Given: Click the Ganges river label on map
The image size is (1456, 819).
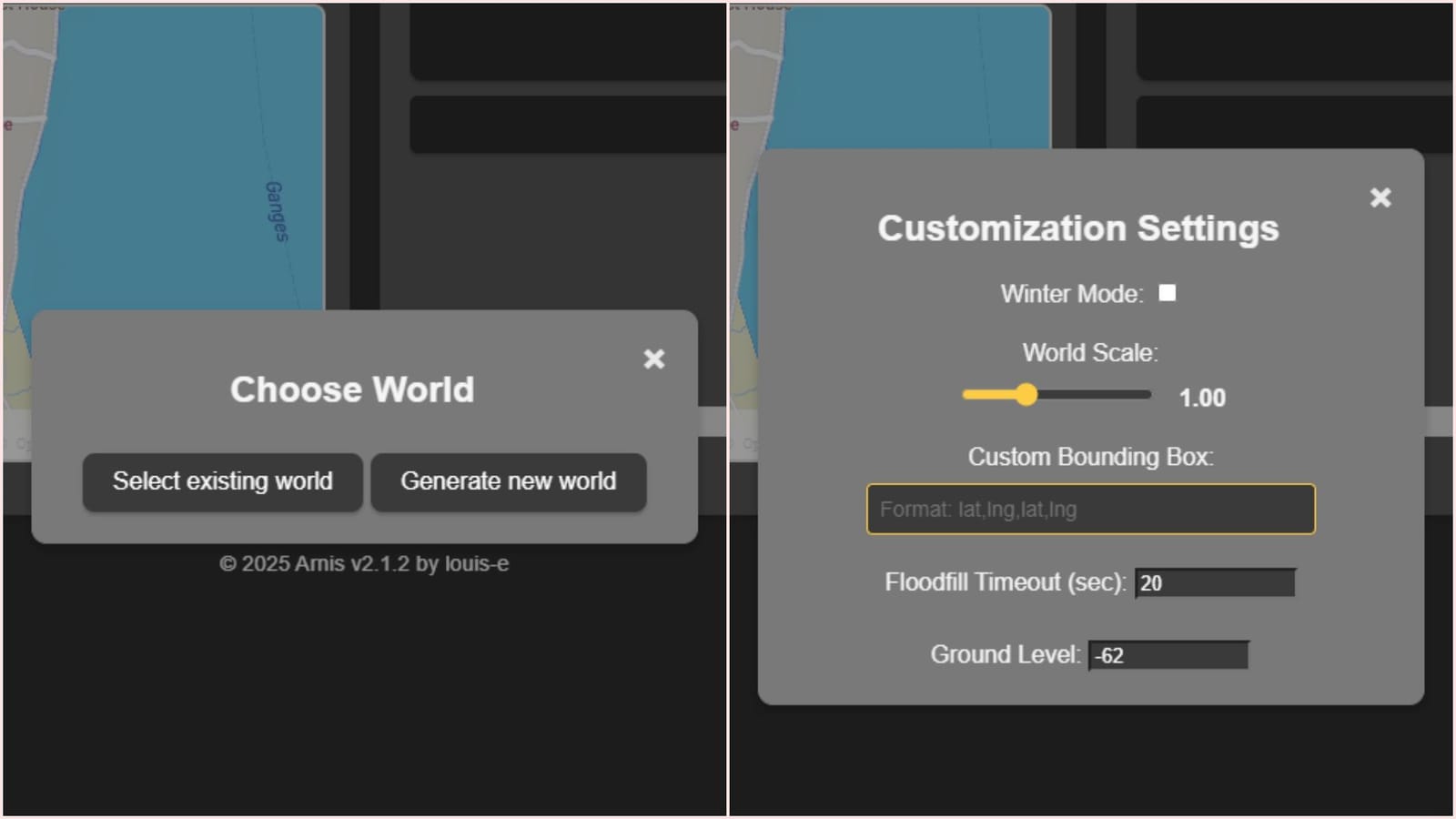Looking at the screenshot, I should point(276,211).
